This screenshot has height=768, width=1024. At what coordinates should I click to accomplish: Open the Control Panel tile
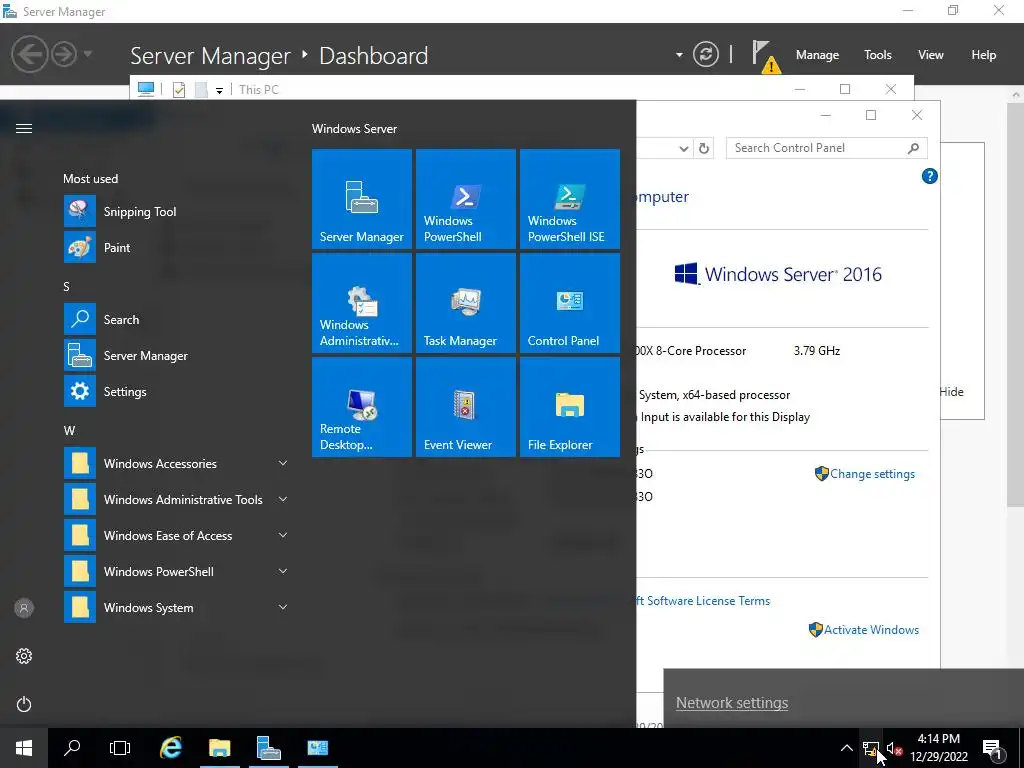pyautogui.click(x=569, y=303)
